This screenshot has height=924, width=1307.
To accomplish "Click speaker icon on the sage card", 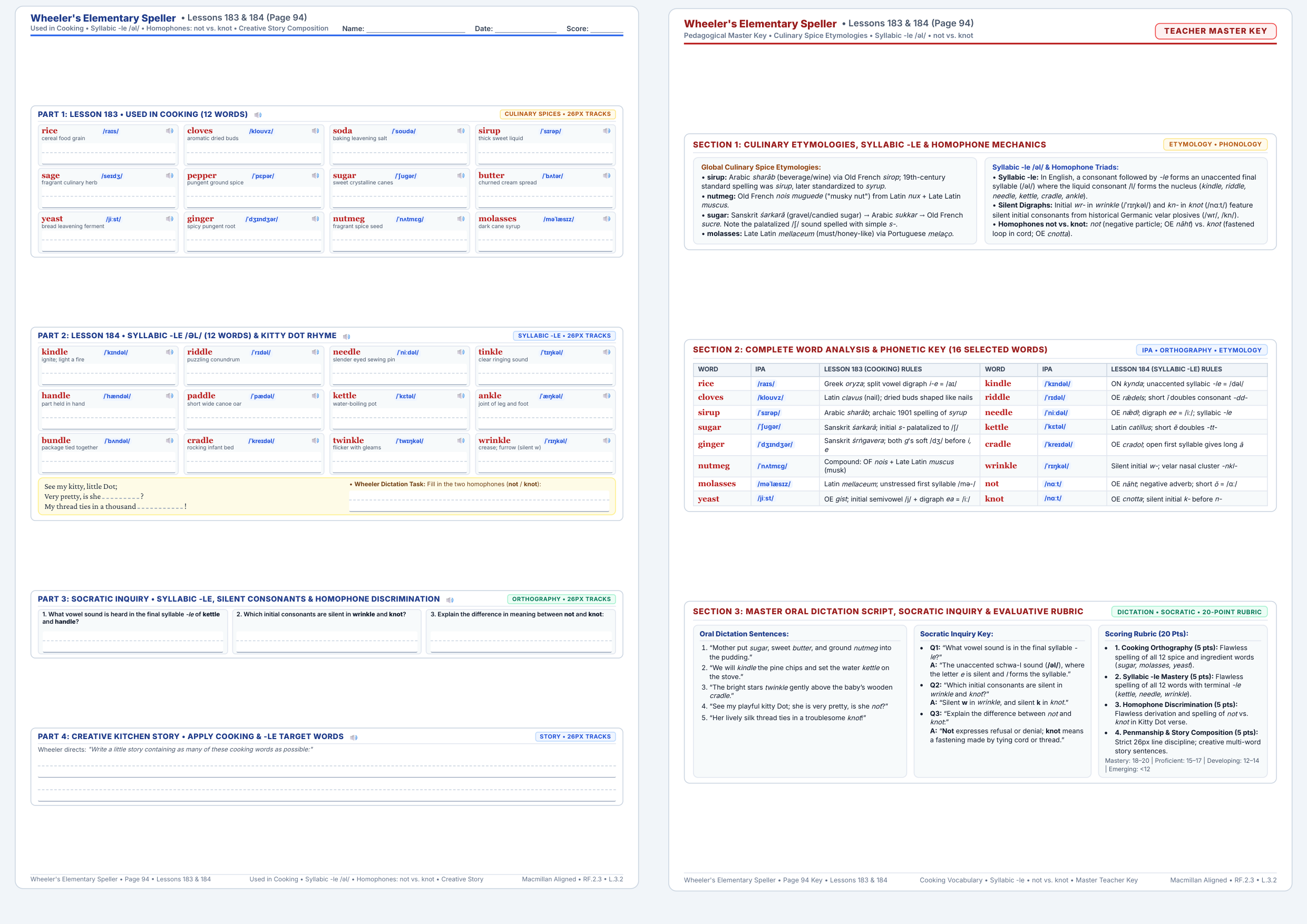I will (170, 175).
